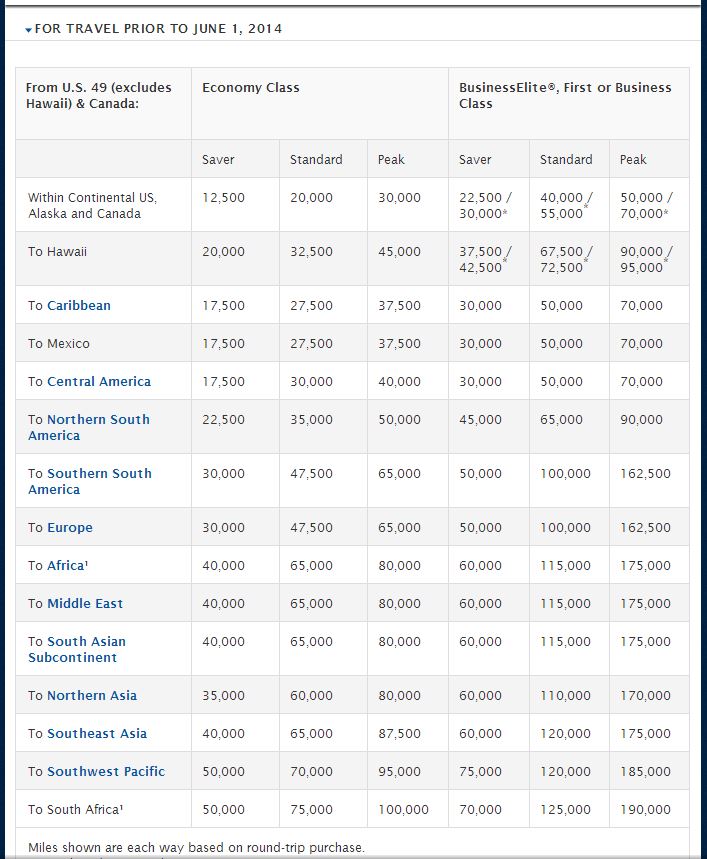Open the Europe destination link

(x=70, y=528)
